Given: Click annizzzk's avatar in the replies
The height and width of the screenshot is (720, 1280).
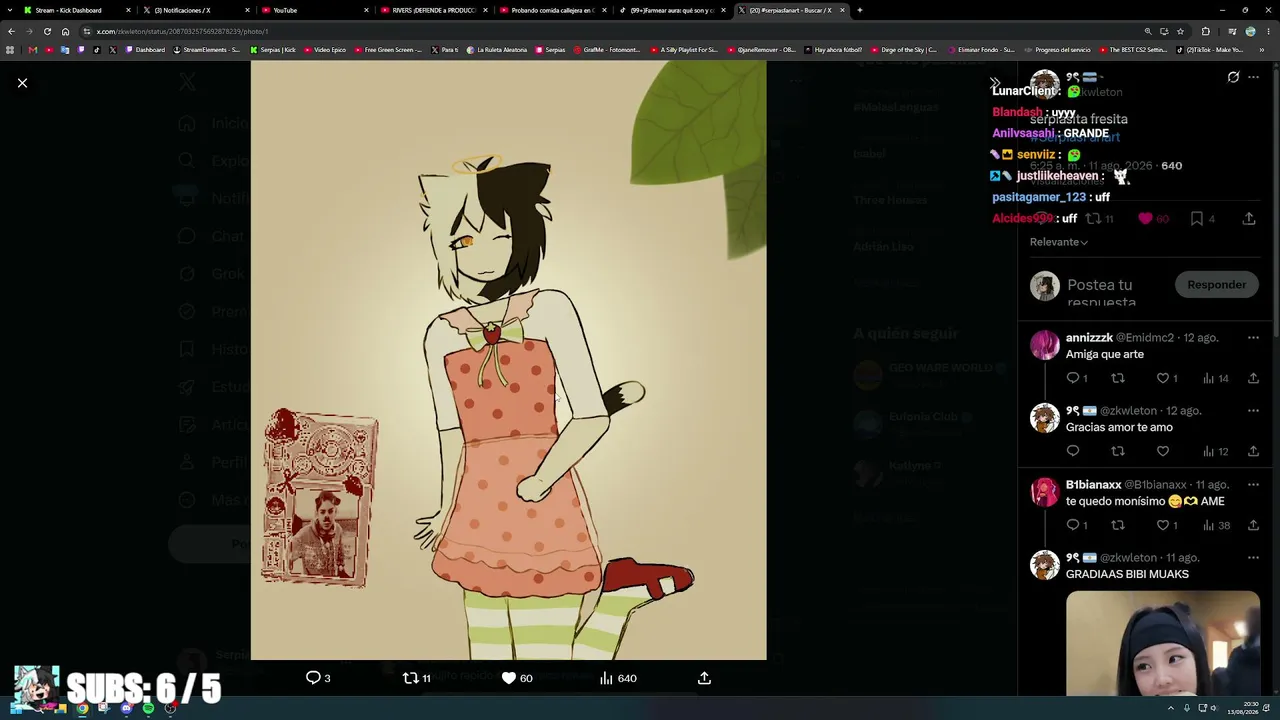Looking at the screenshot, I should coord(1045,345).
